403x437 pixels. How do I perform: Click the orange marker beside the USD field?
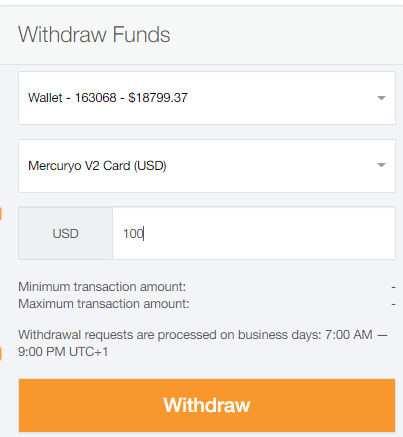(1, 214)
